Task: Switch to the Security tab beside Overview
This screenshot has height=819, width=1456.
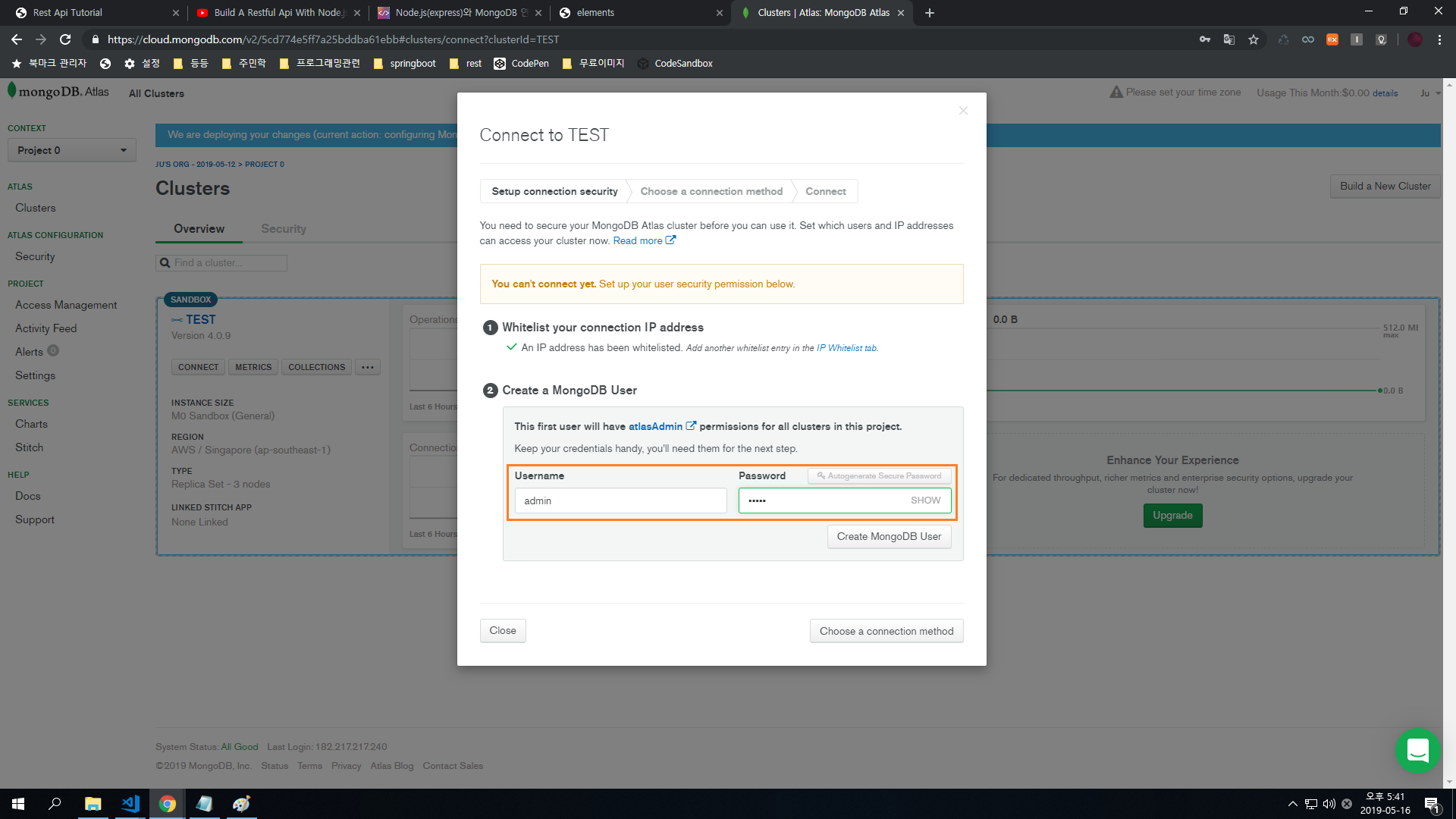Action: pyautogui.click(x=284, y=229)
